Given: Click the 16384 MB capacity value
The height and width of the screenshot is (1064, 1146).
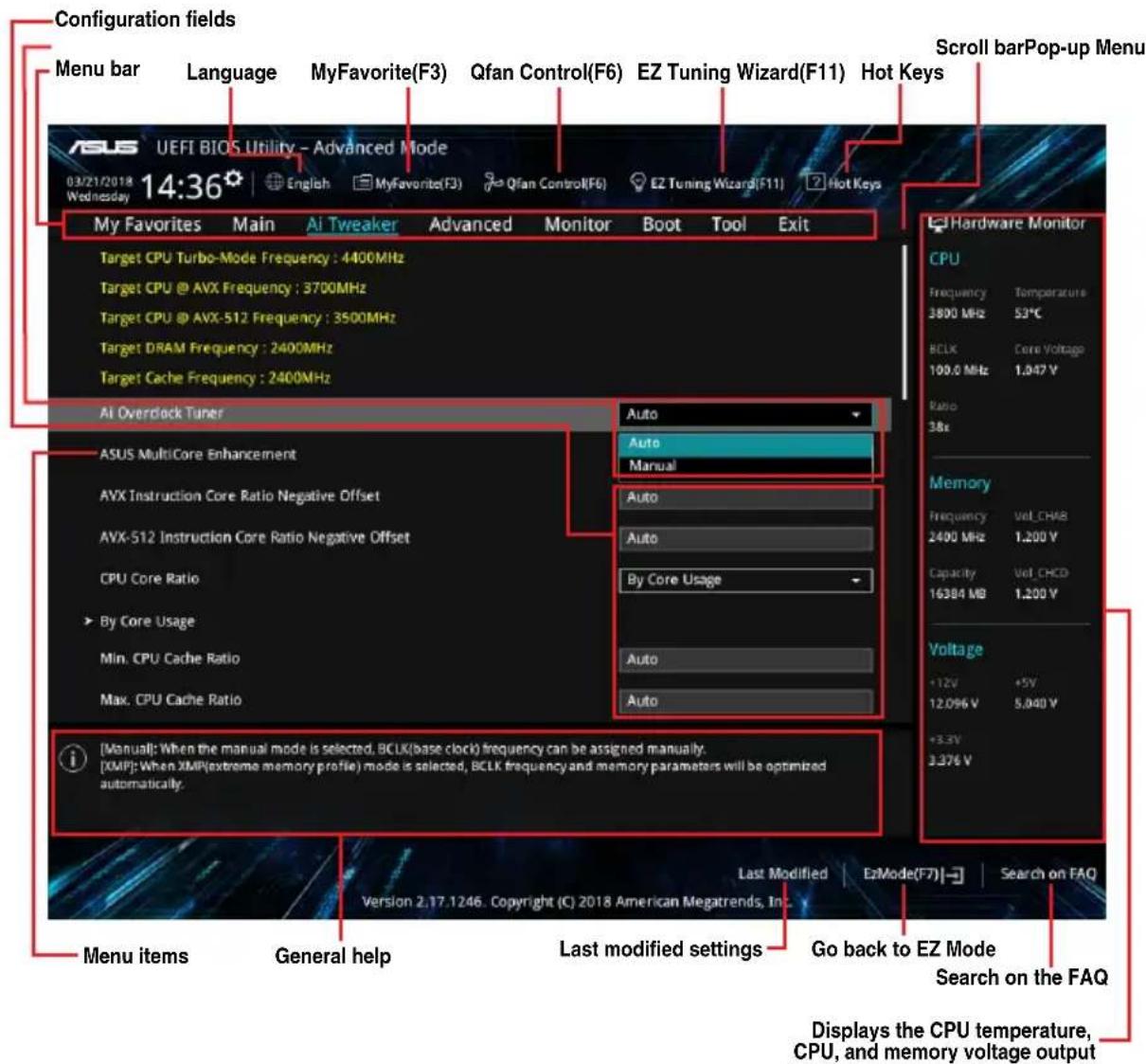Looking at the screenshot, I should (x=958, y=594).
